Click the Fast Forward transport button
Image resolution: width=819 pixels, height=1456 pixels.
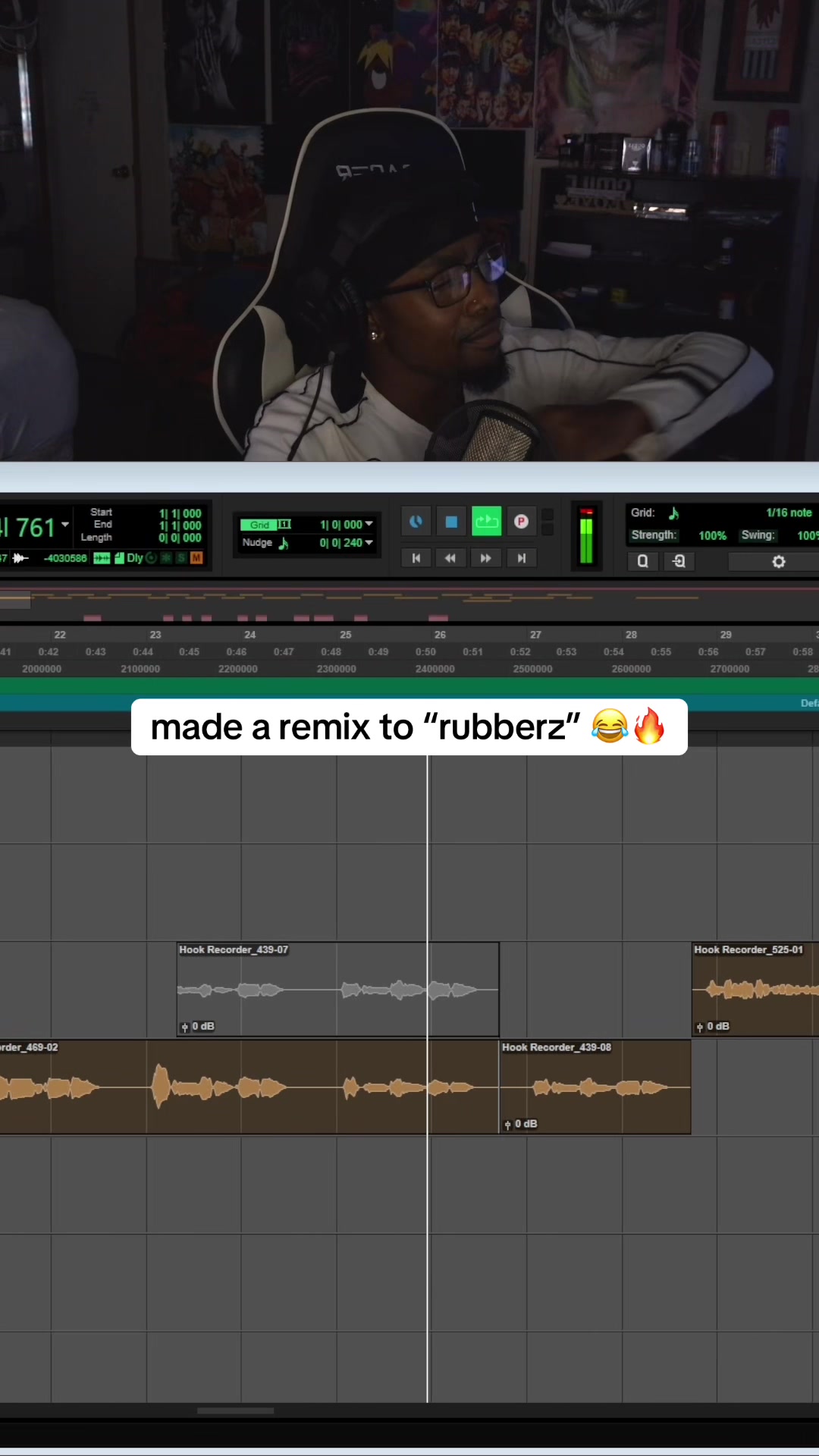click(x=485, y=558)
